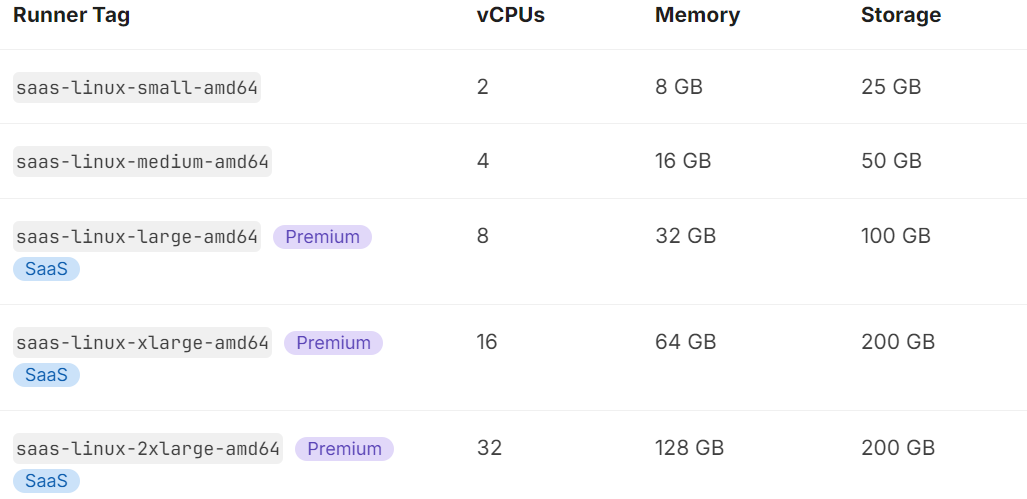Click the Memory column header

pos(698,15)
